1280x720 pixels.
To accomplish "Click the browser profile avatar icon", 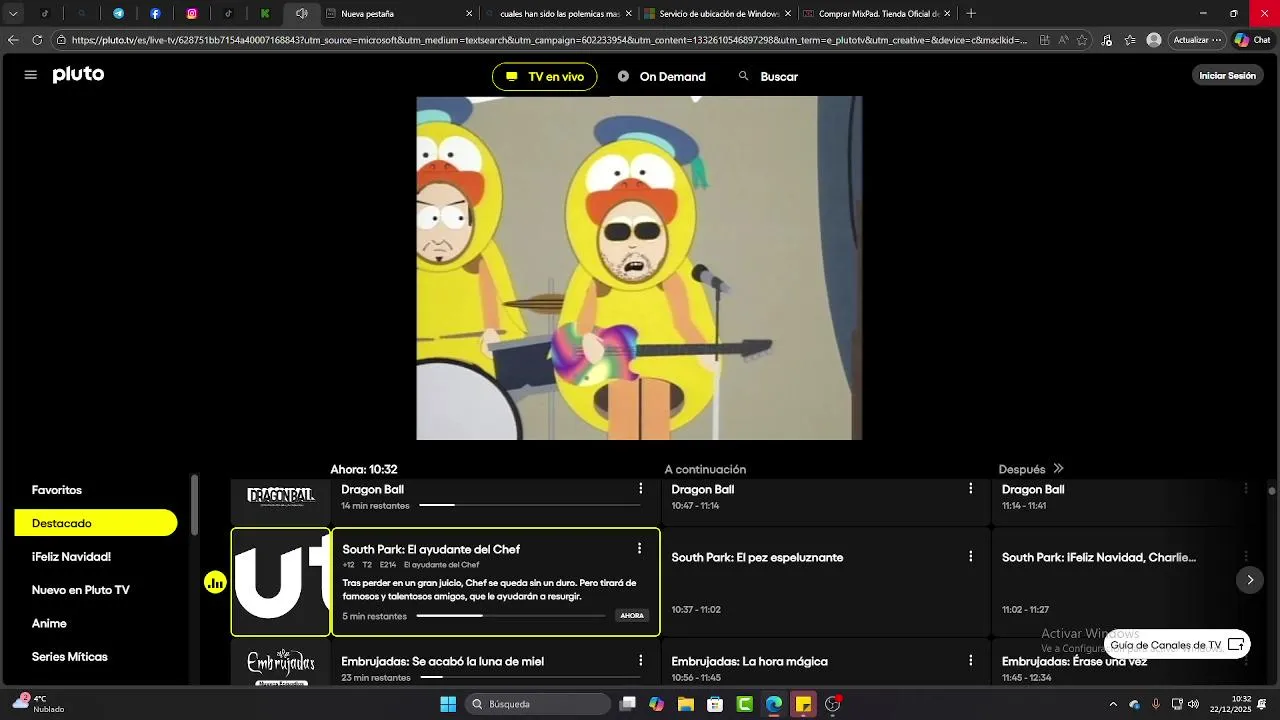I will (1154, 40).
